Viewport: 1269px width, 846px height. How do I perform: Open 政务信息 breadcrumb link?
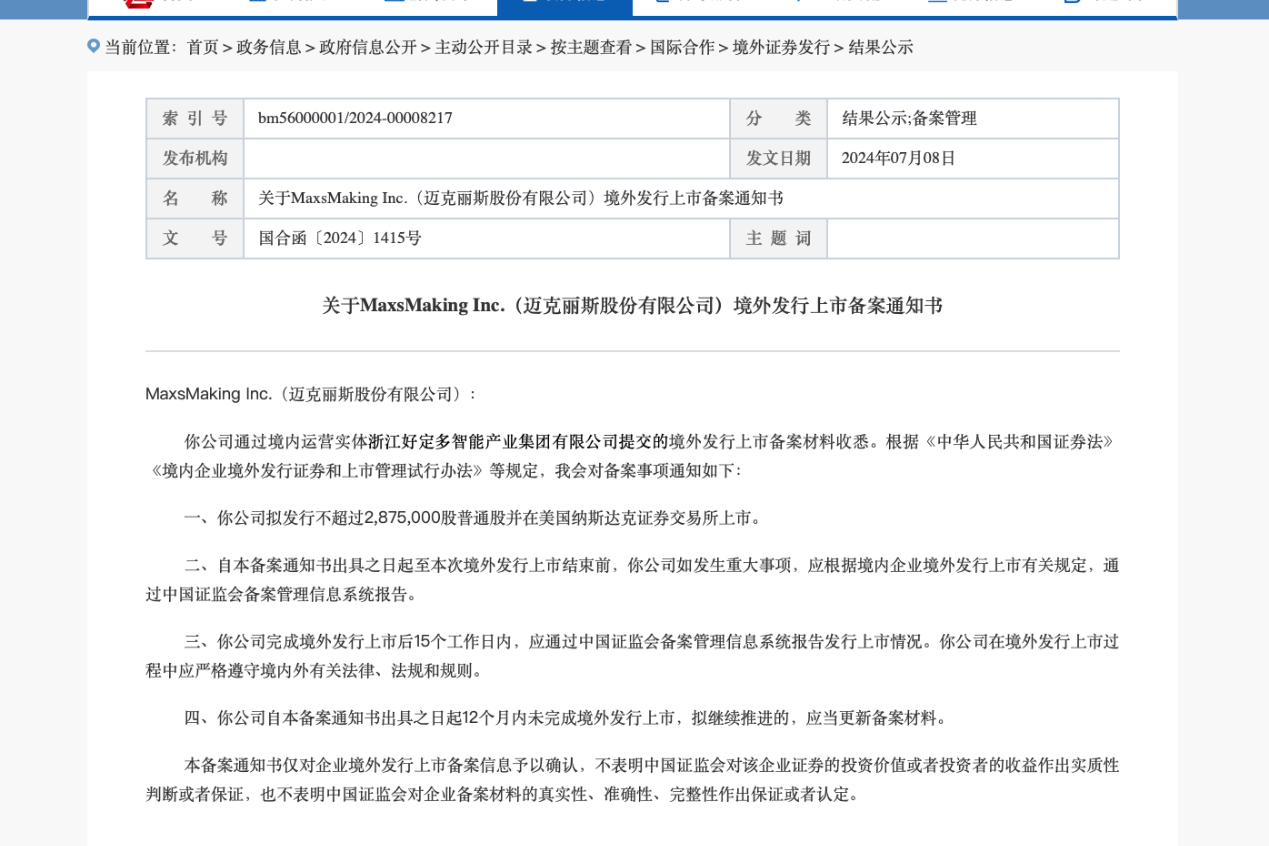click(x=268, y=47)
